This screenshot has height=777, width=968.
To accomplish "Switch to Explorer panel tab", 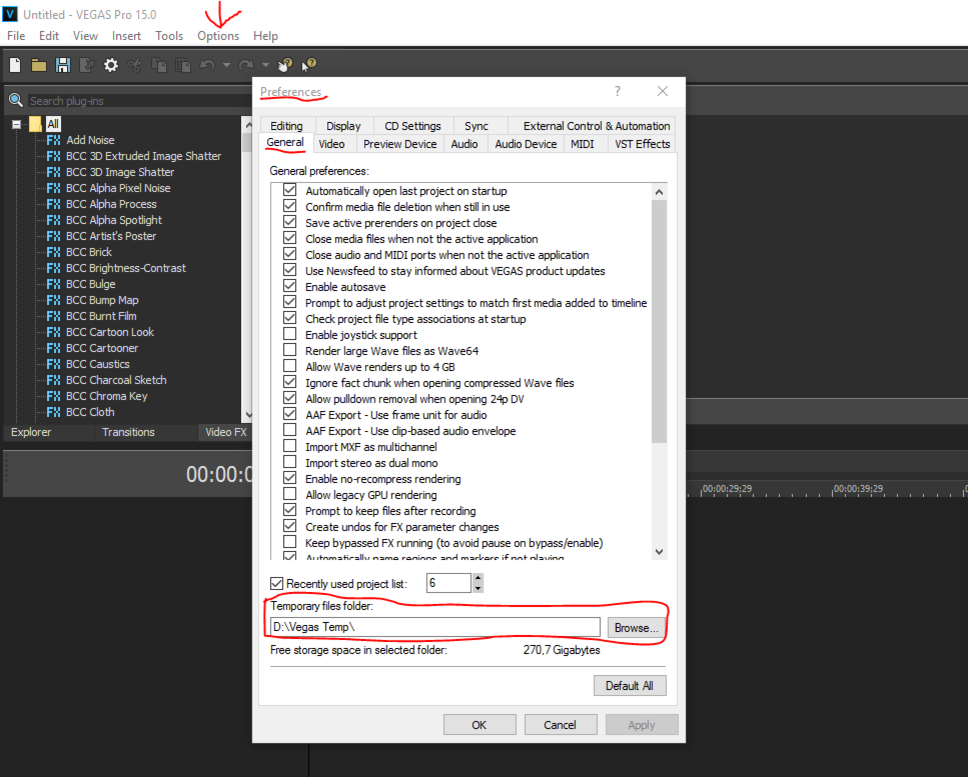I will click(x=31, y=432).
